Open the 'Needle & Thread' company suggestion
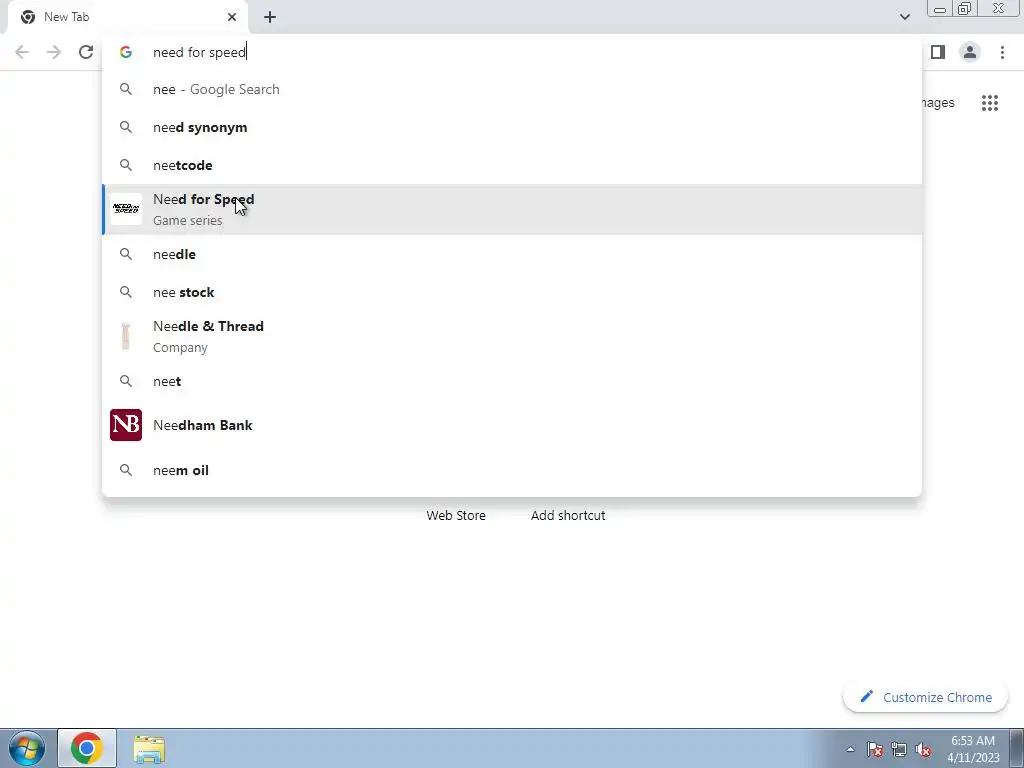Screen dimensions: 1024x768 click(512, 336)
